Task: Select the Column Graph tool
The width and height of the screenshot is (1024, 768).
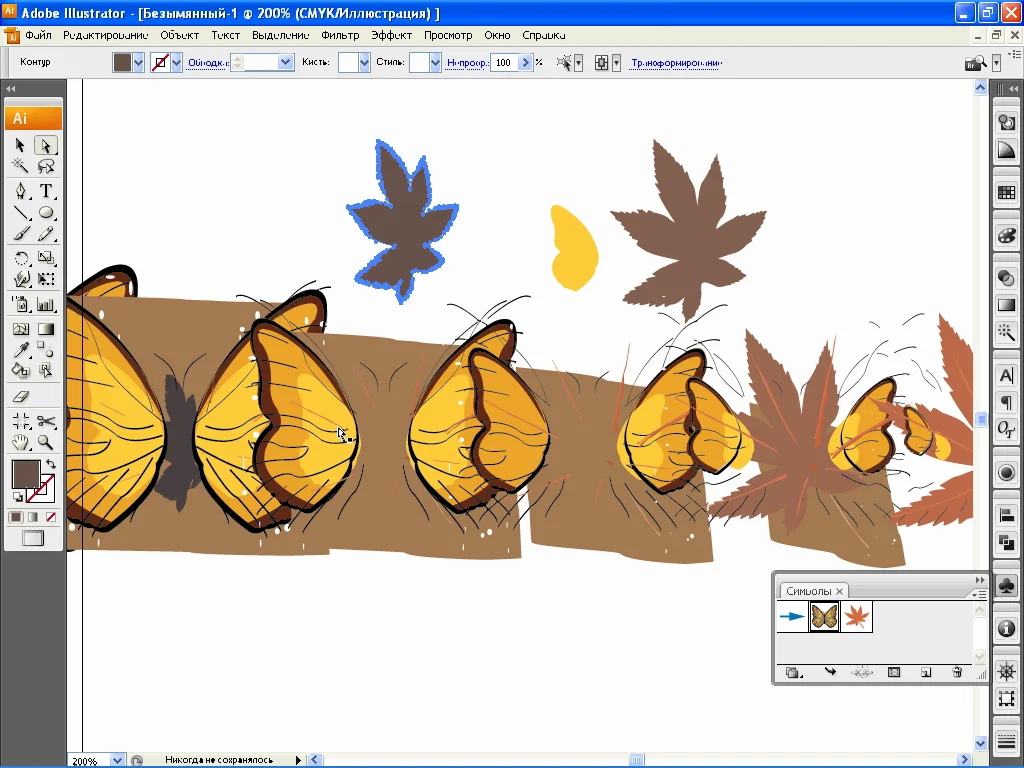Action: tap(46, 304)
